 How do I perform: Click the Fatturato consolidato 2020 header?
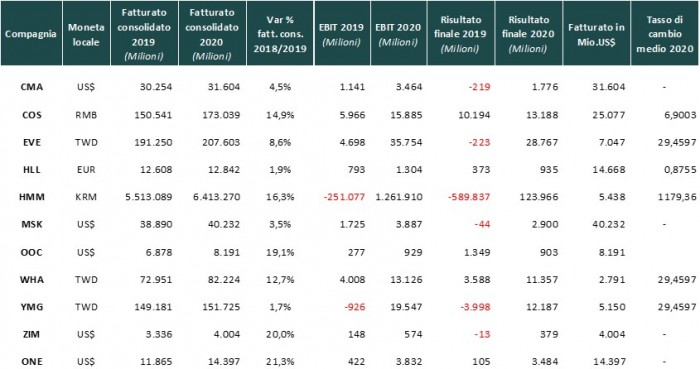pos(212,33)
